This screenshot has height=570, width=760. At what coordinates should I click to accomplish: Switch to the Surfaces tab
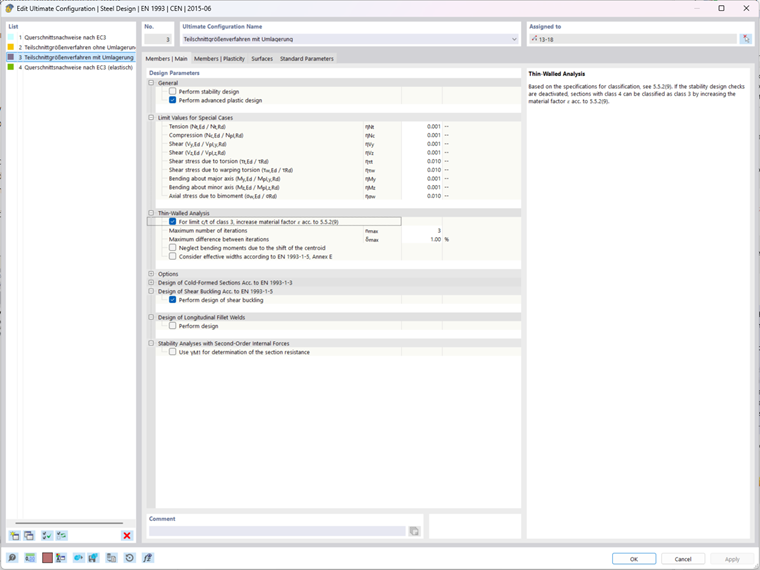pos(262,59)
